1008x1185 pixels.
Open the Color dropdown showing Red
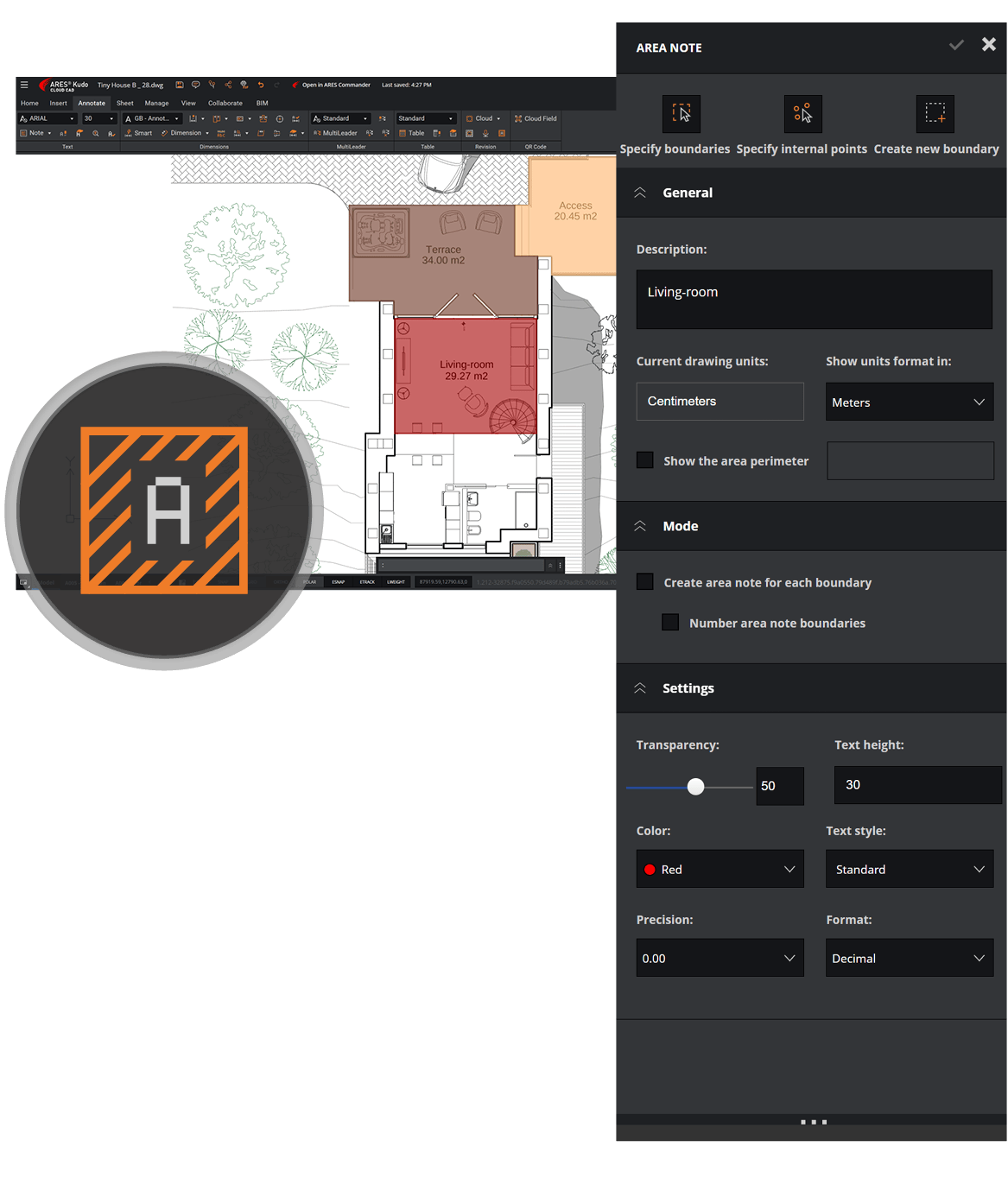click(x=720, y=869)
